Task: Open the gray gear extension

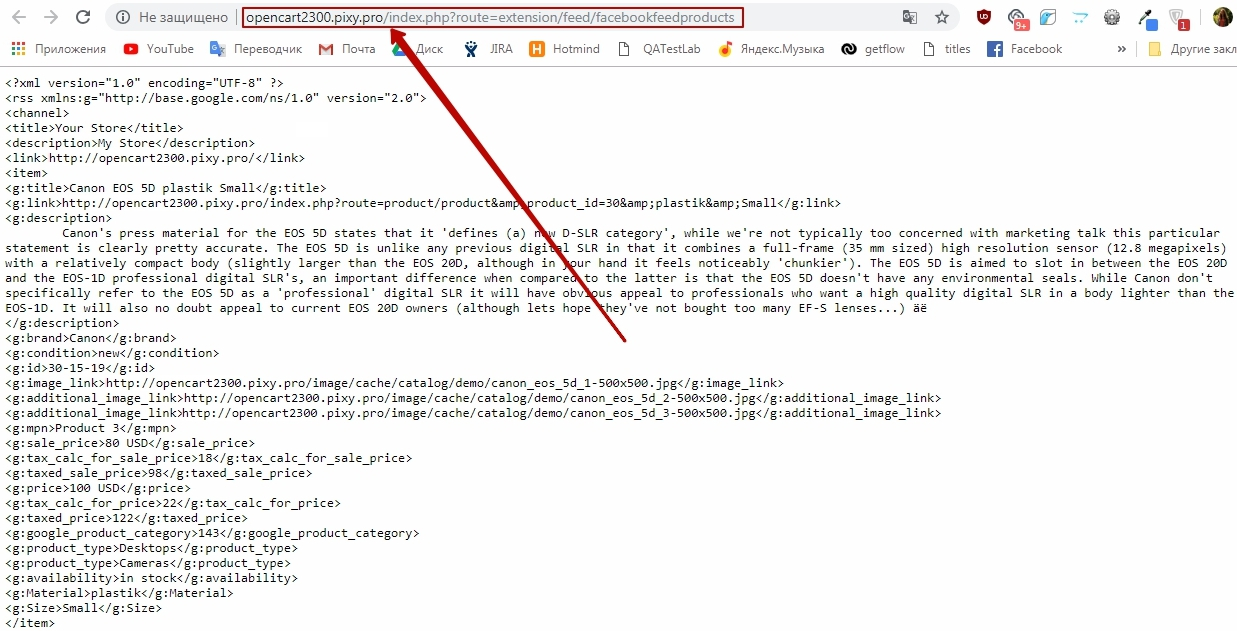Action: [x=1111, y=17]
